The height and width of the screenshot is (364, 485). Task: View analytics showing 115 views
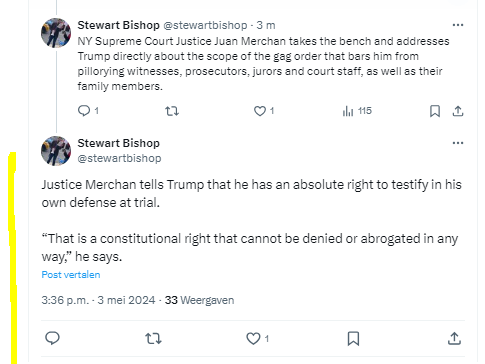click(x=357, y=111)
